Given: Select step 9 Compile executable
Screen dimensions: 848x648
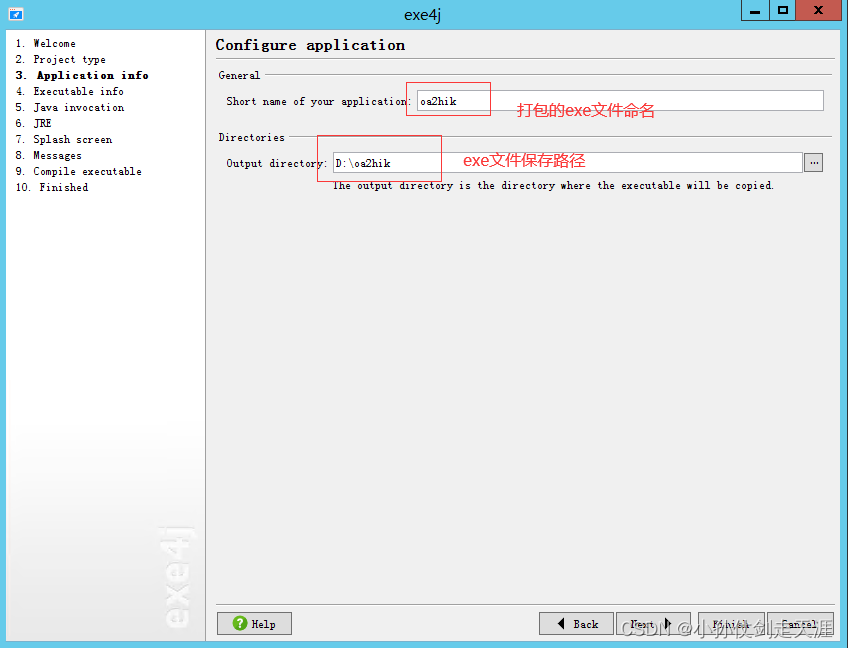Looking at the screenshot, I should point(79,171).
